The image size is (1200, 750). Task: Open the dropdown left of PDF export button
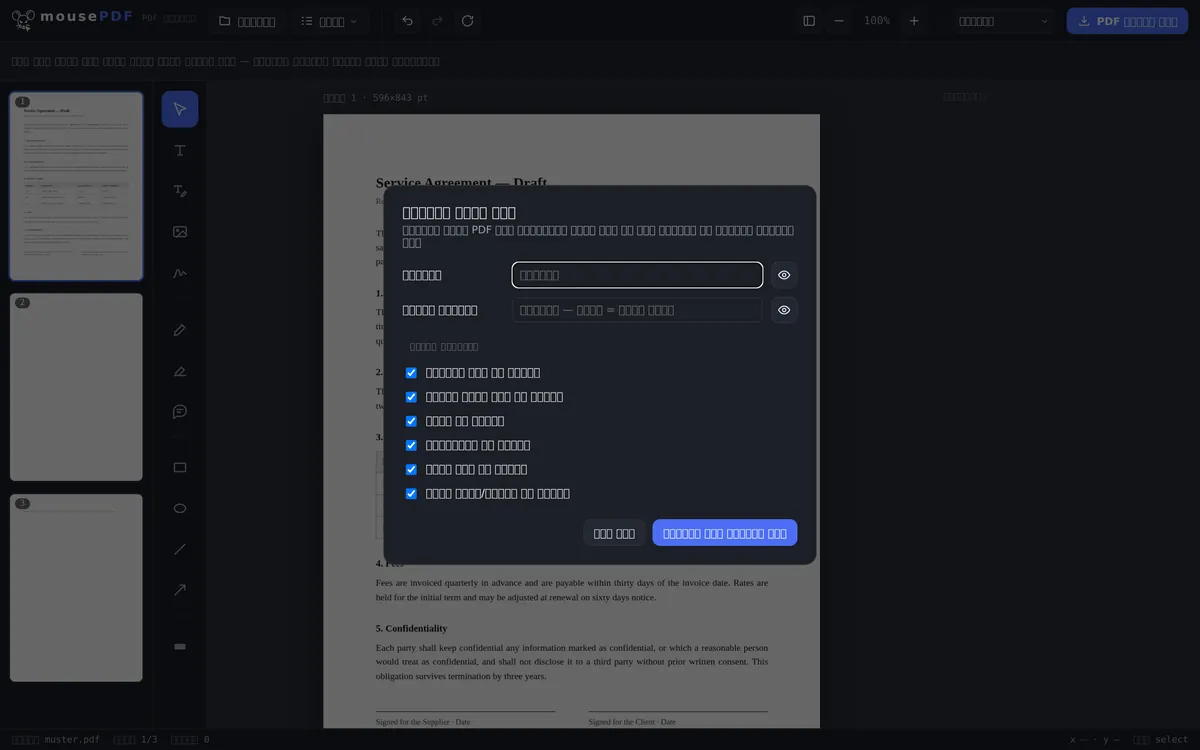(1004, 21)
